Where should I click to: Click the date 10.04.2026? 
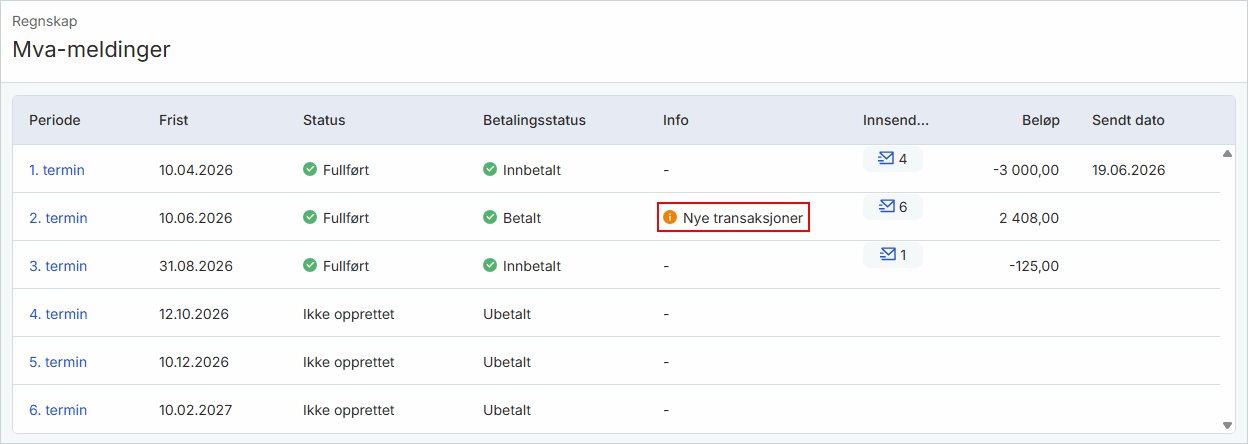196,170
